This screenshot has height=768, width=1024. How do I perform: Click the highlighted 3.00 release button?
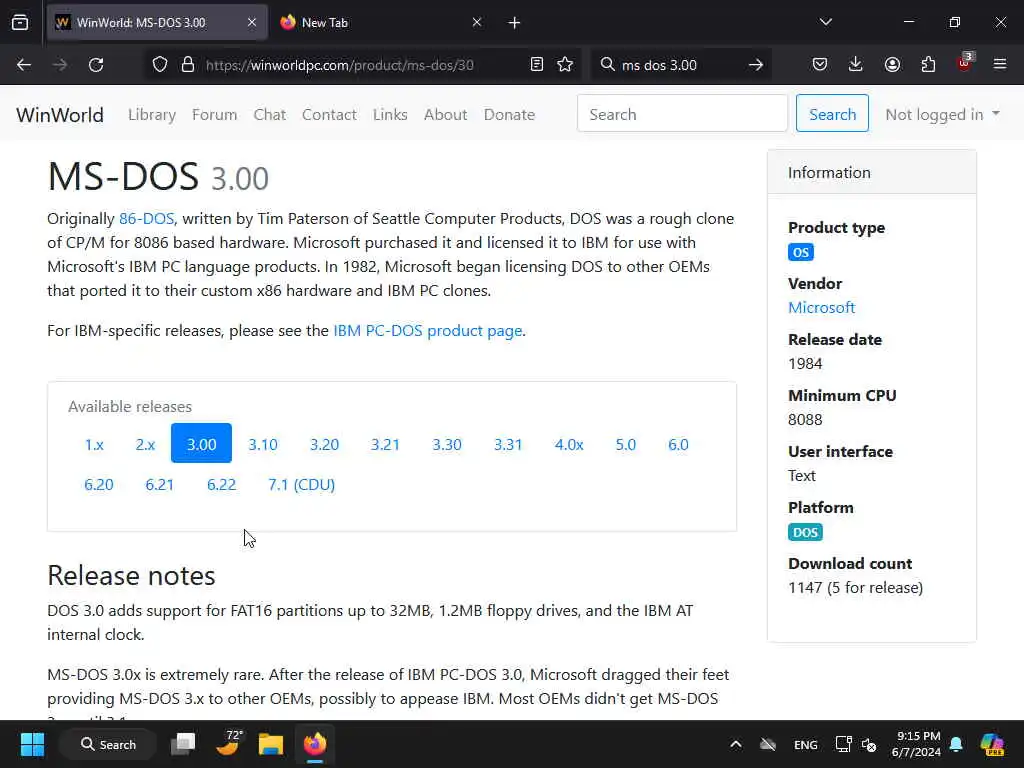(x=201, y=443)
